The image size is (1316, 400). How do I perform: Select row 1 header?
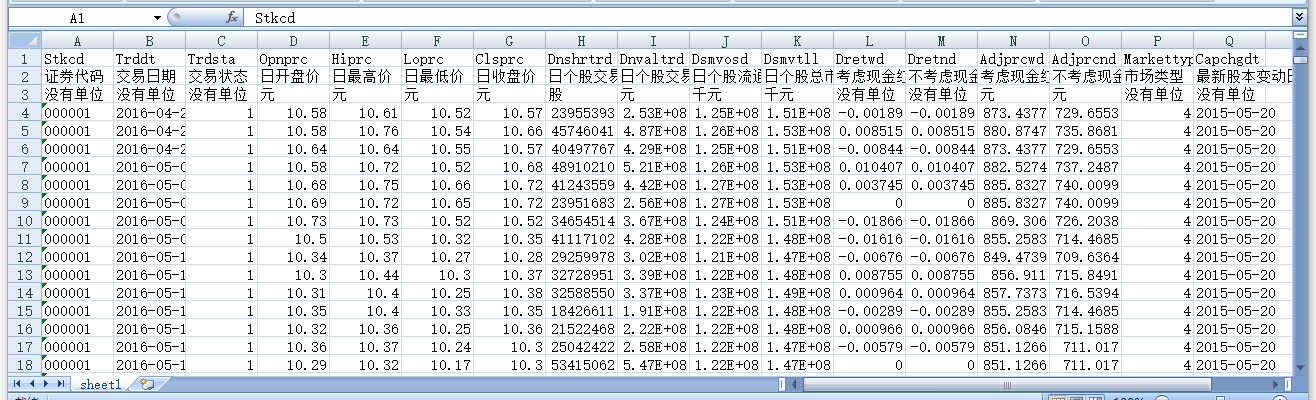(x=24, y=58)
